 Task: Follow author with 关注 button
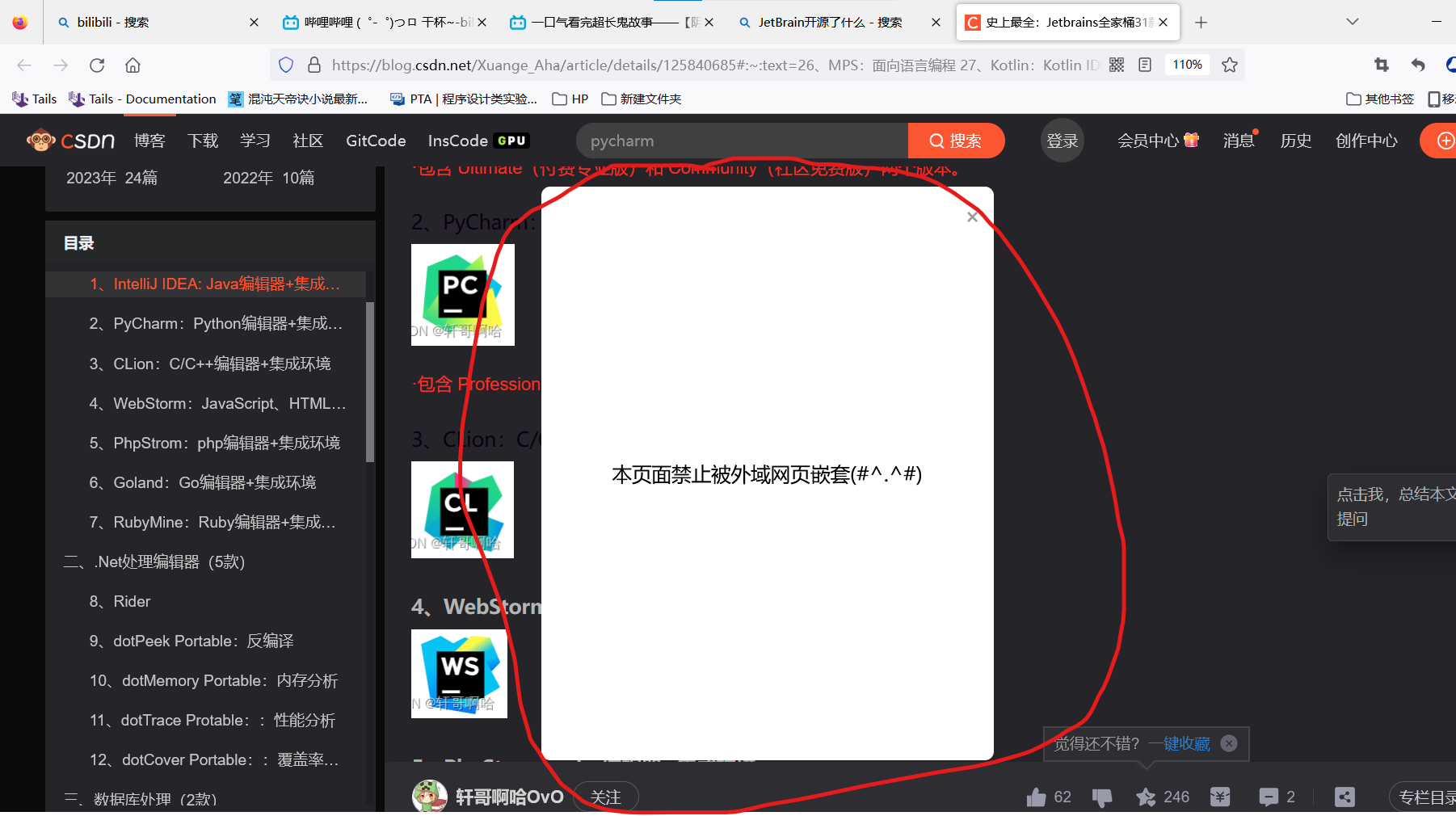click(x=606, y=797)
